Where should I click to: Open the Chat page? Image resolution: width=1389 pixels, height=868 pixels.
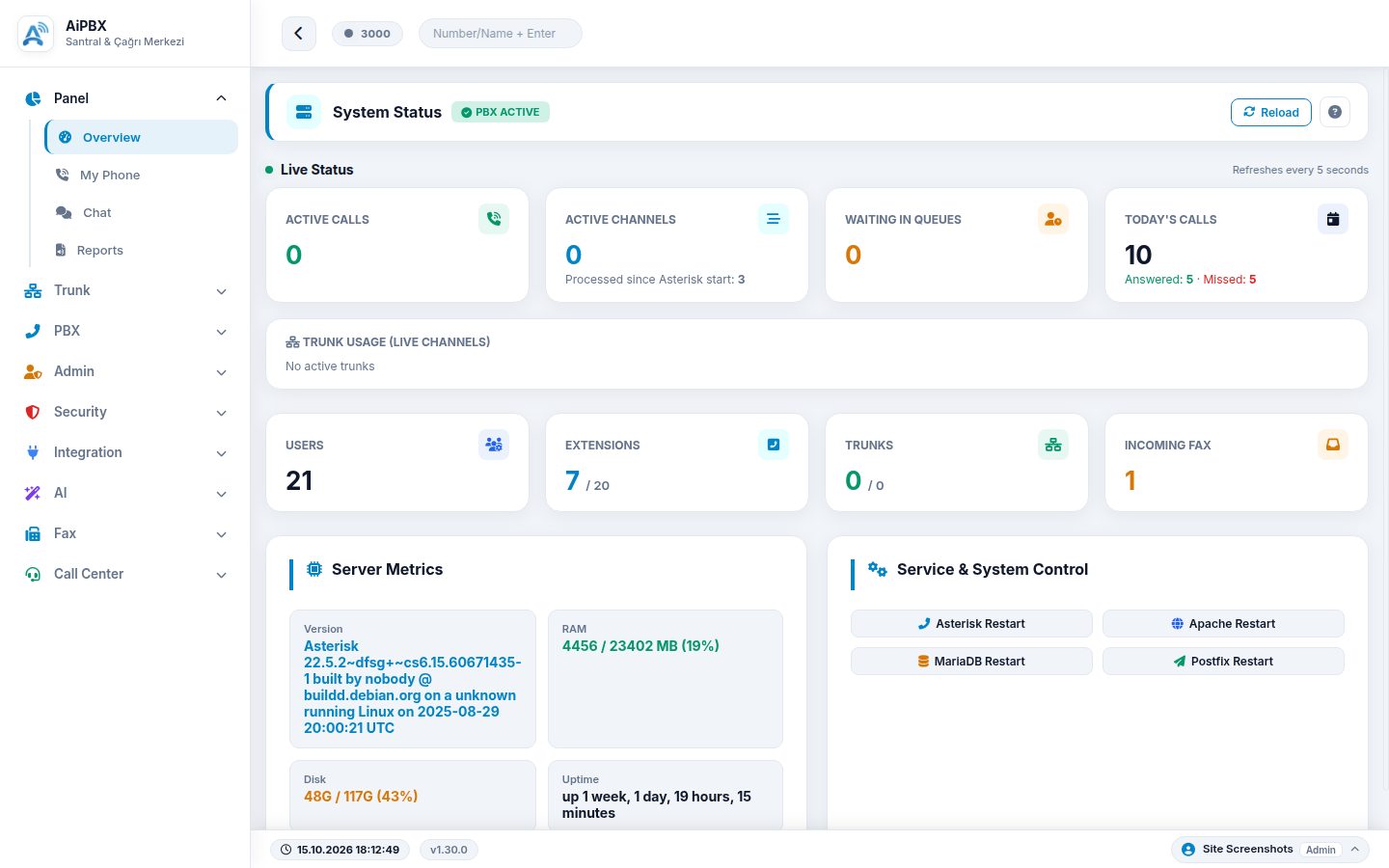click(142, 212)
